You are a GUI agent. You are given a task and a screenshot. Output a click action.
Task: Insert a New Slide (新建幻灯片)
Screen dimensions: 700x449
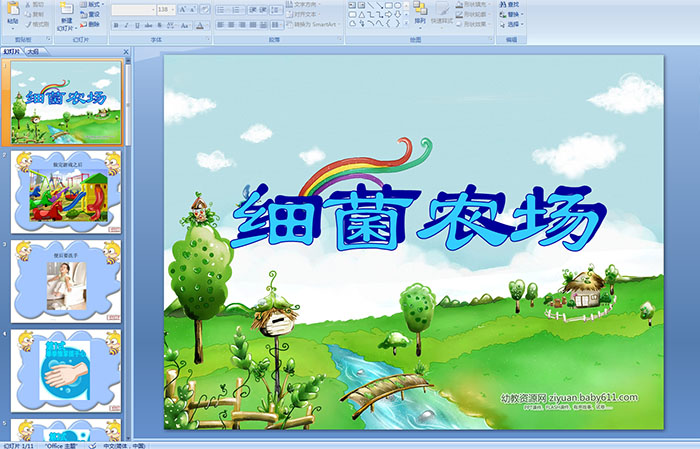[x=66, y=17]
